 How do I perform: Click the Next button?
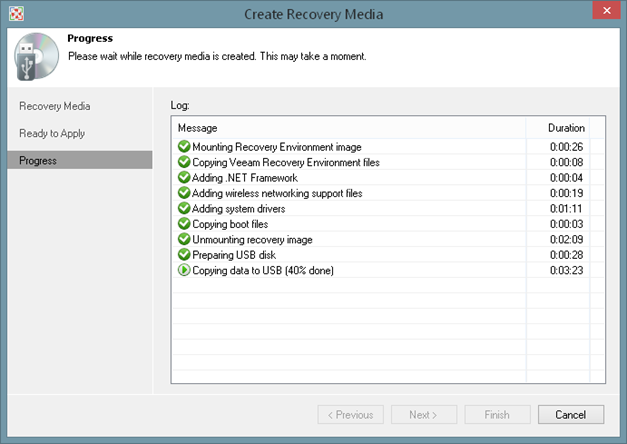click(424, 415)
